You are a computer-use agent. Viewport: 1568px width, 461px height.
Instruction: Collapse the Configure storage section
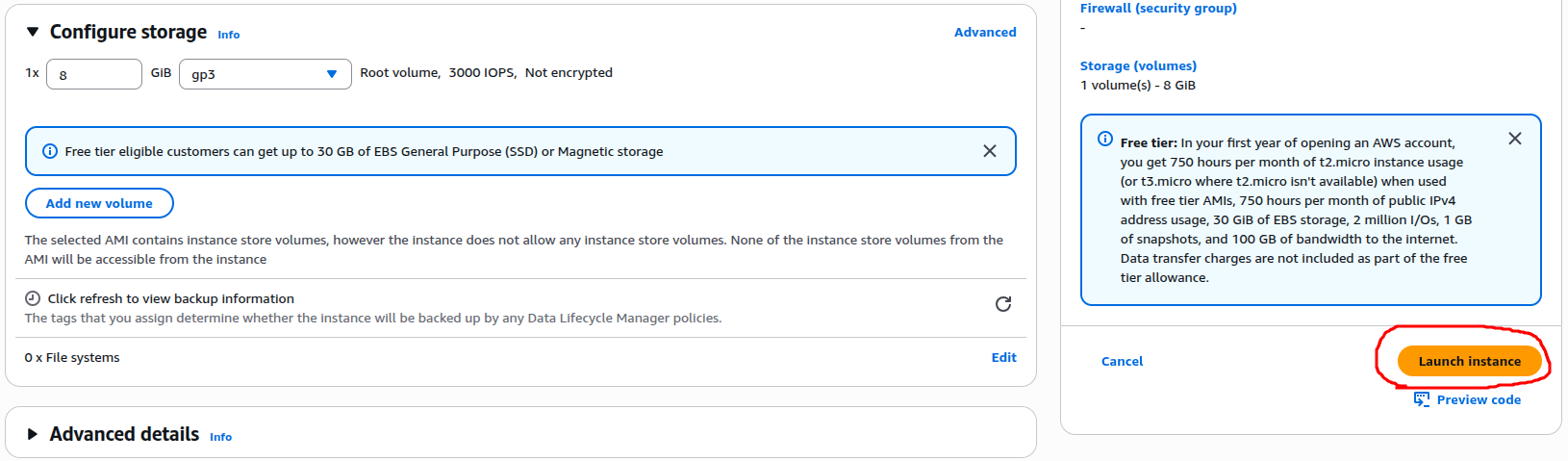coord(33,32)
